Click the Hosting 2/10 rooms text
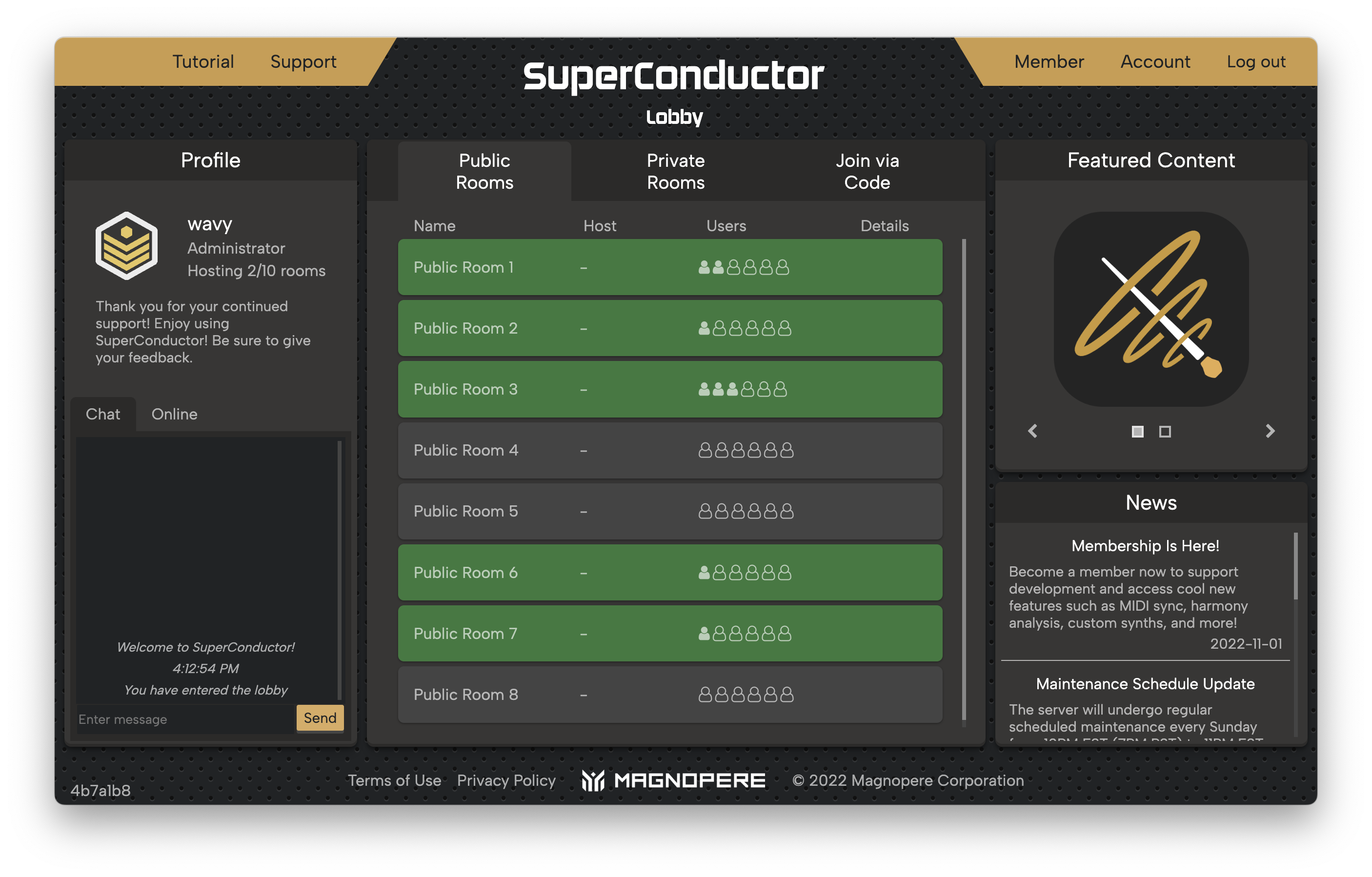 click(x=256, y=271)
